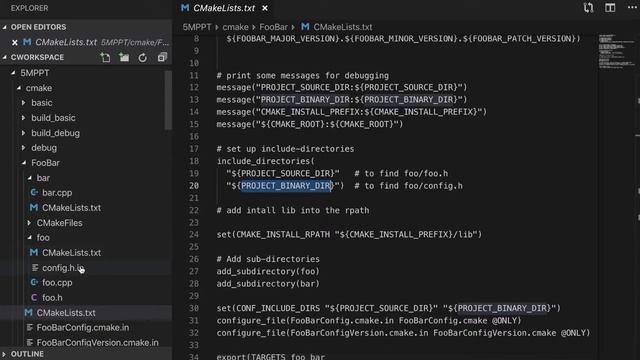Image resolution: width=640 pixels, height=360 pixels.
Task: Click the explorer vertical scrollbar
Action: tap(168, 100)
